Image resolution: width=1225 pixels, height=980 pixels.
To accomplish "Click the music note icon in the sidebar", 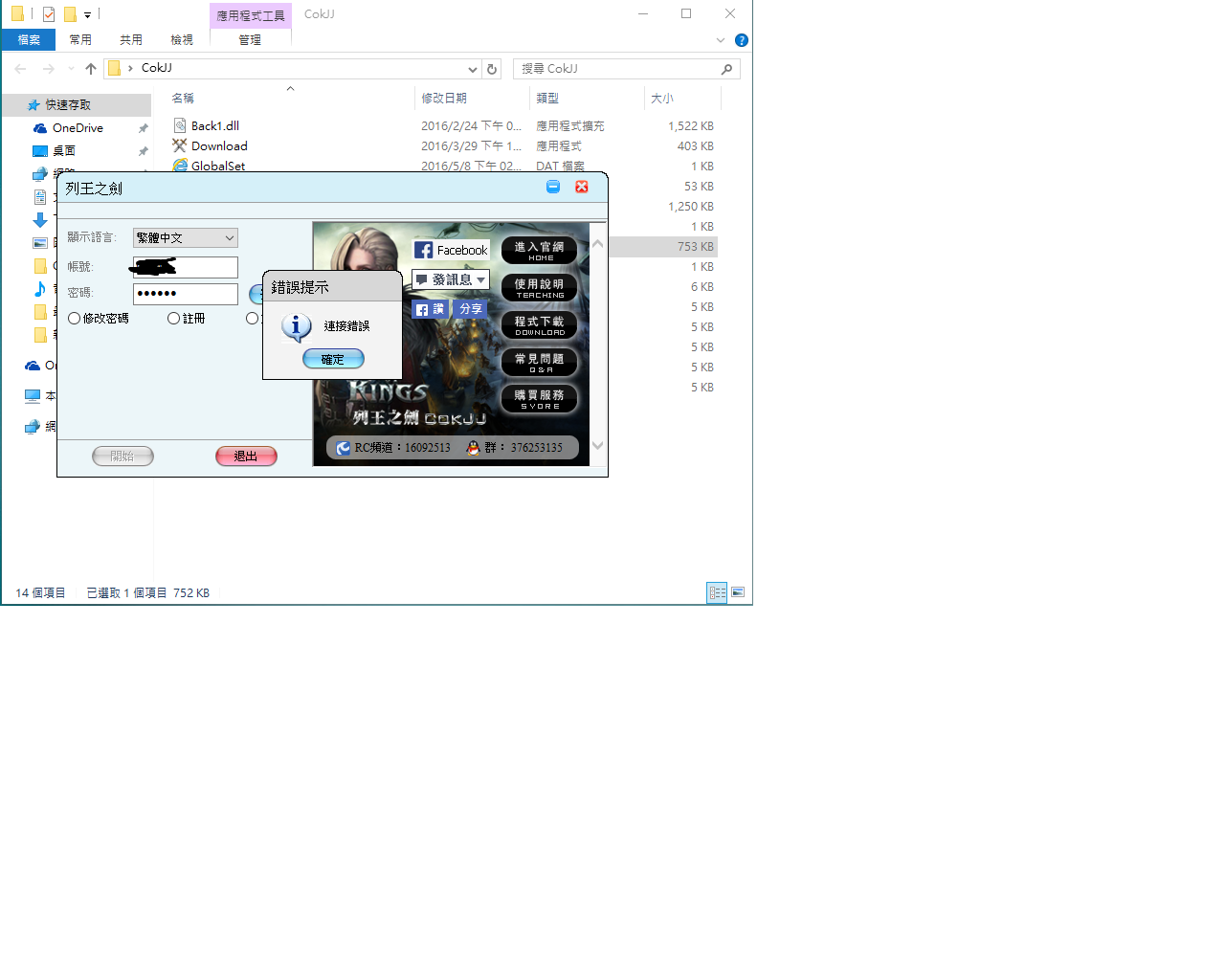I will [x=40, y=289].
